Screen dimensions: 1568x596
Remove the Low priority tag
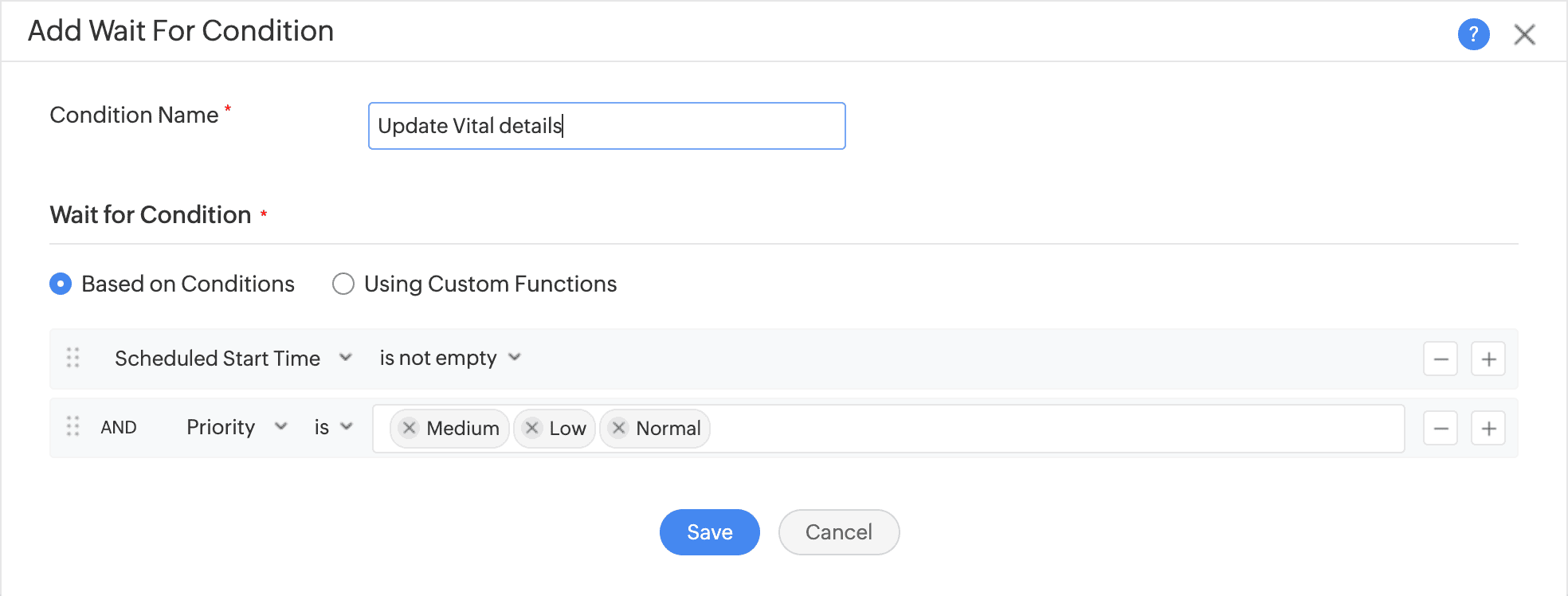tap(532, 428)
